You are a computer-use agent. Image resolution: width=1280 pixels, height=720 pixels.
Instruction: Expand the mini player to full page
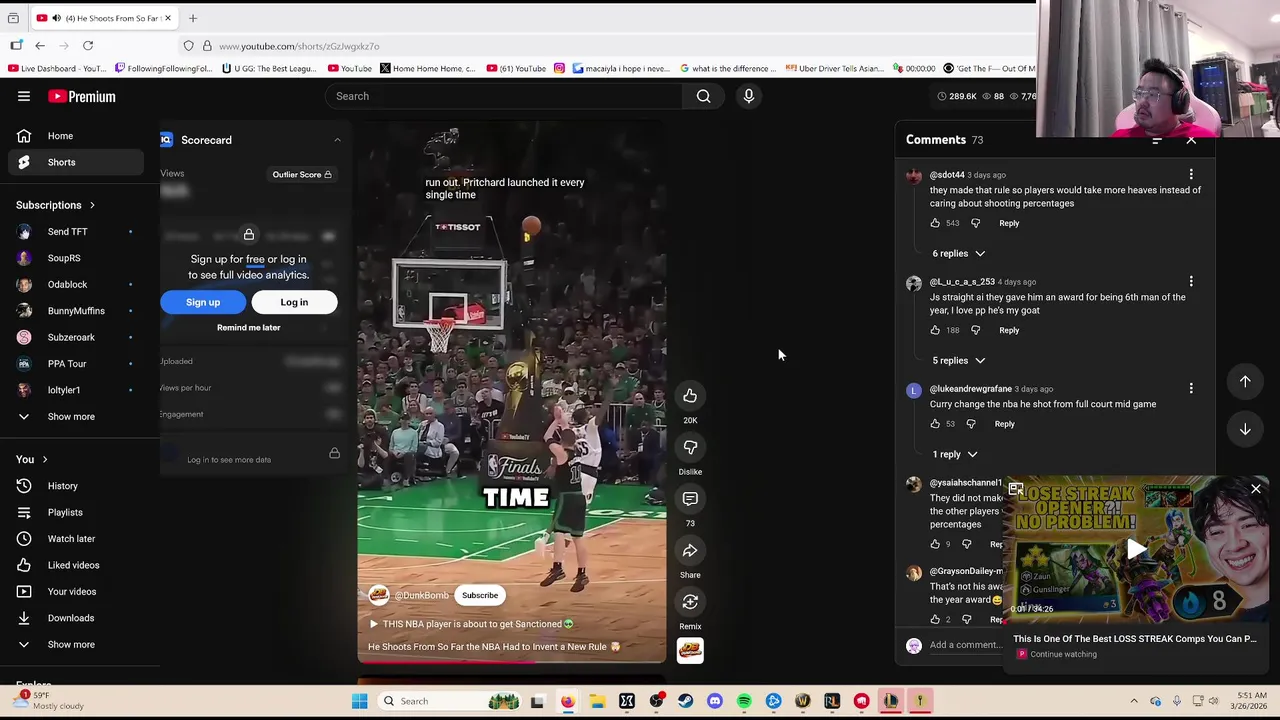(x=1016, y=489)
